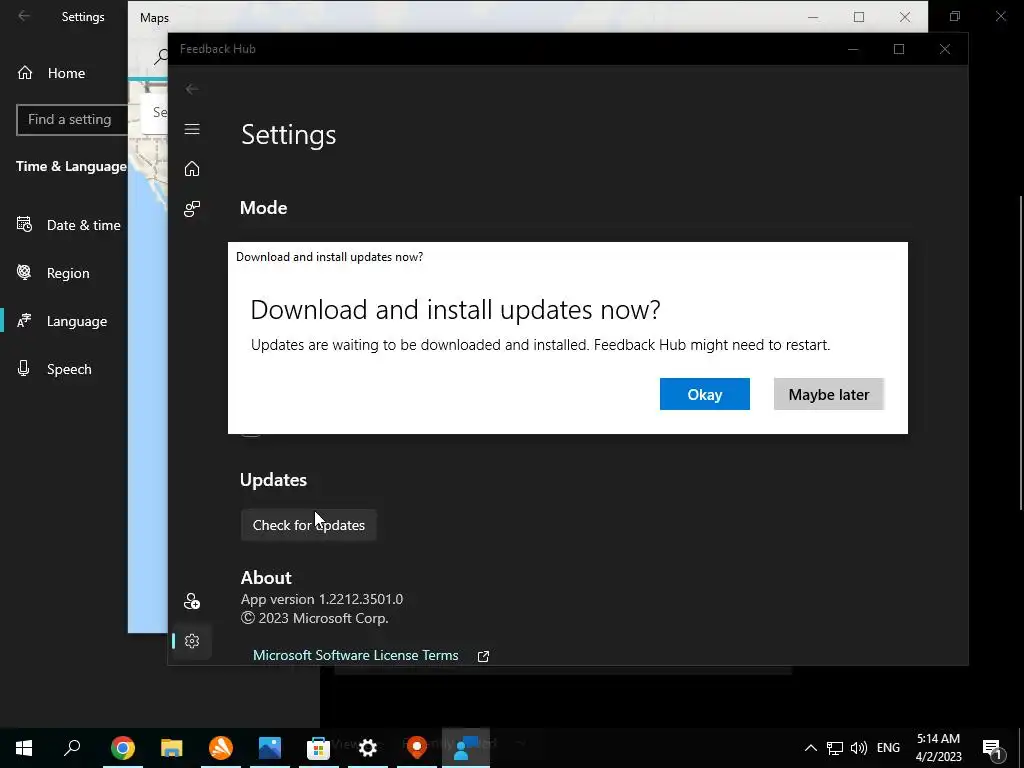
Task: Open the Photos app on taskbar
Action: point(270,748)
